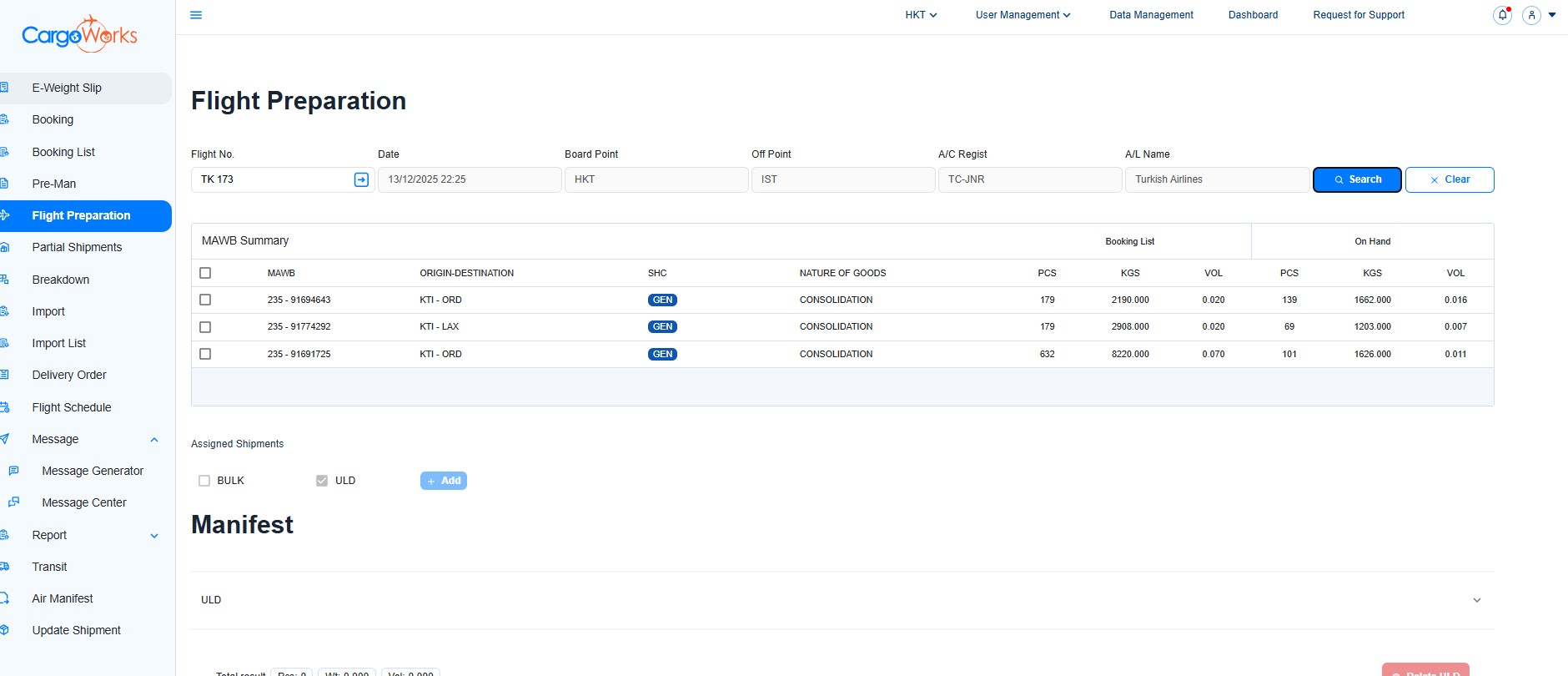Open the HKT station dropdown
The height and width of the screenshot is (676, 1568).
tap(921, 15)
